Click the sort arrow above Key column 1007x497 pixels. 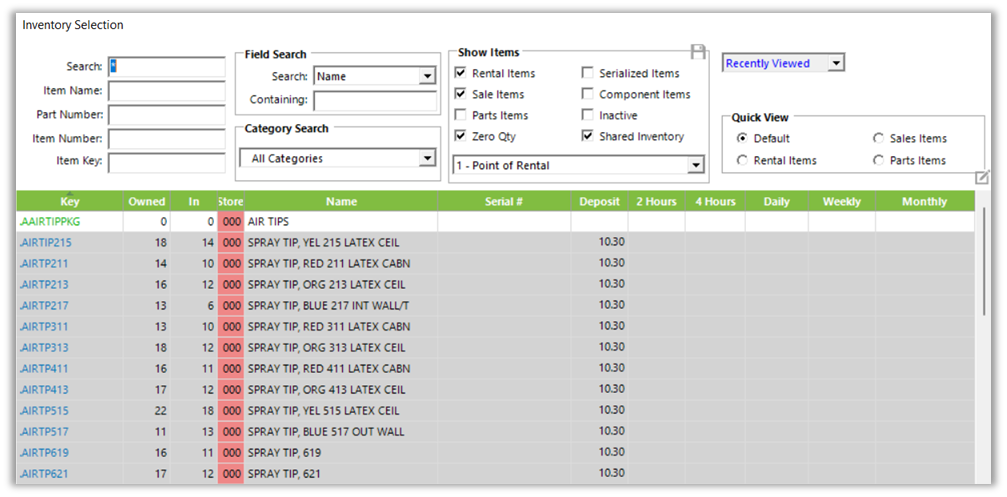(68, 193)
